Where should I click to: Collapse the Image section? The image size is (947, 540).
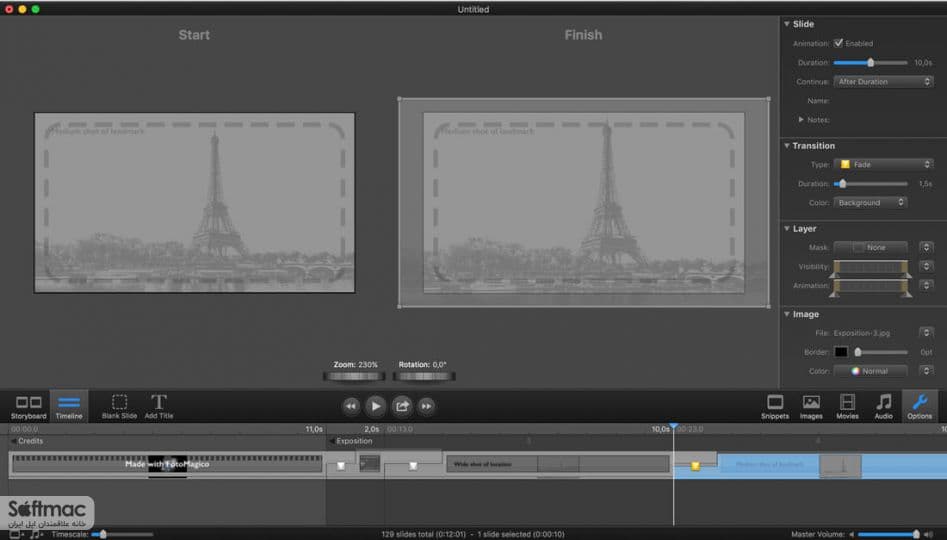786,314
